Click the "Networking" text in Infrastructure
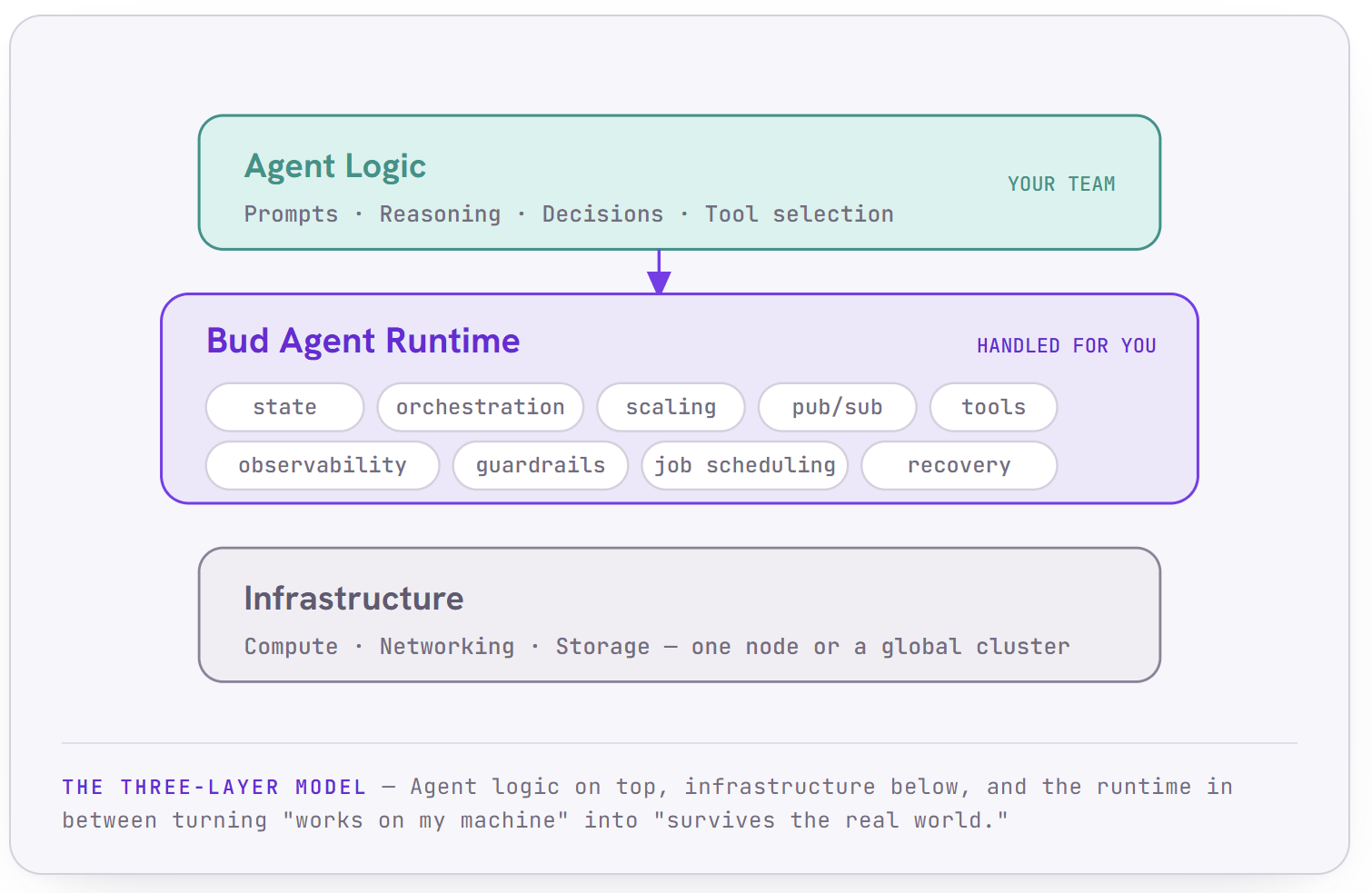 [x=447, y=647]
